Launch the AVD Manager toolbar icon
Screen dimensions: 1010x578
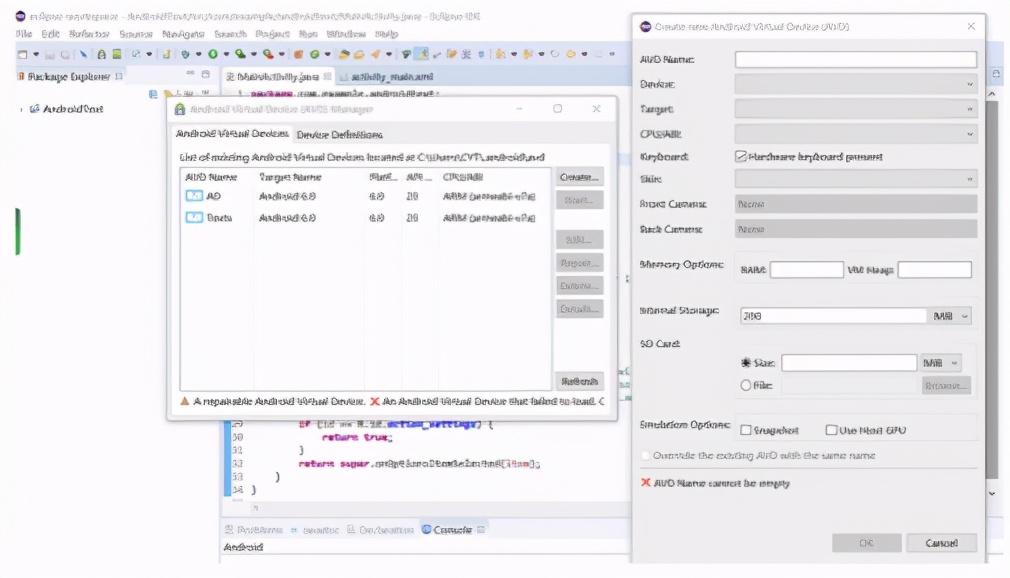pyautogui.click(x=117, y=53)
